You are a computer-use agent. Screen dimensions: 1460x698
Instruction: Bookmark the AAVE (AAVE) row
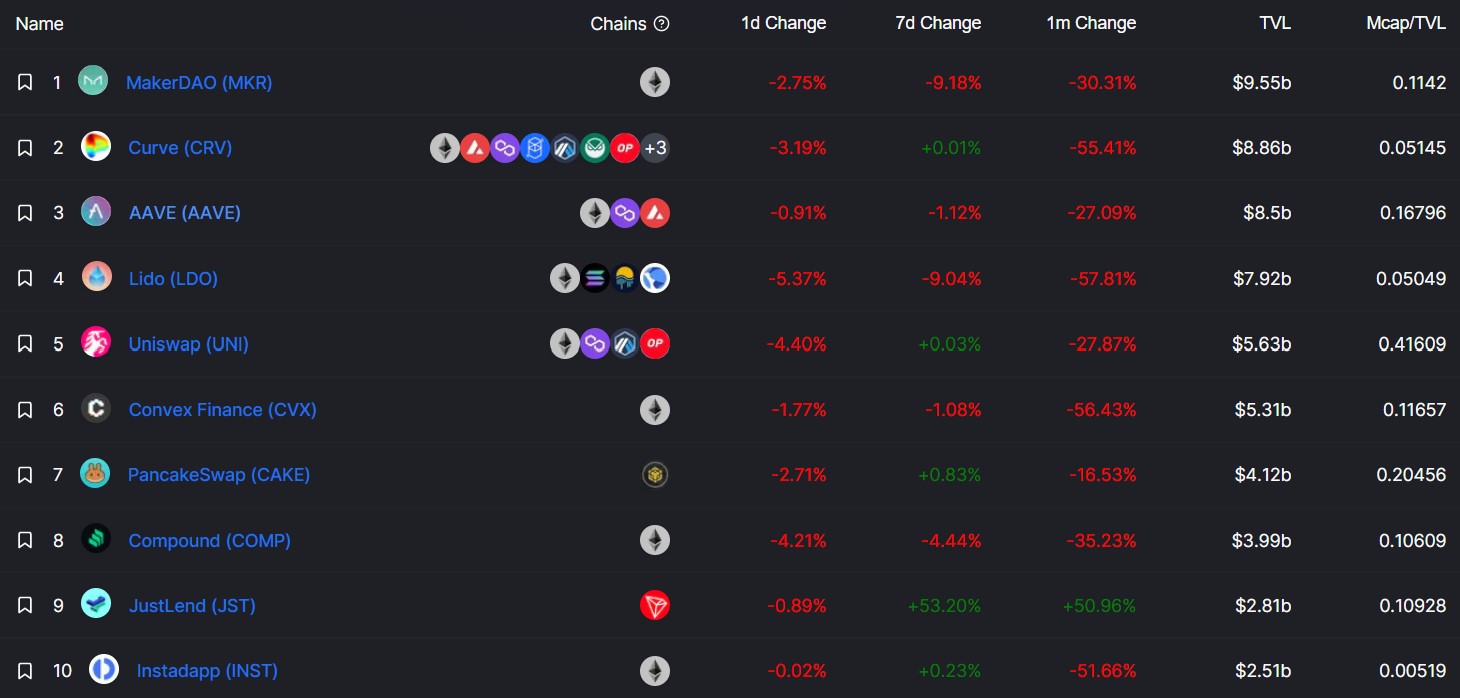click(25, 213)
